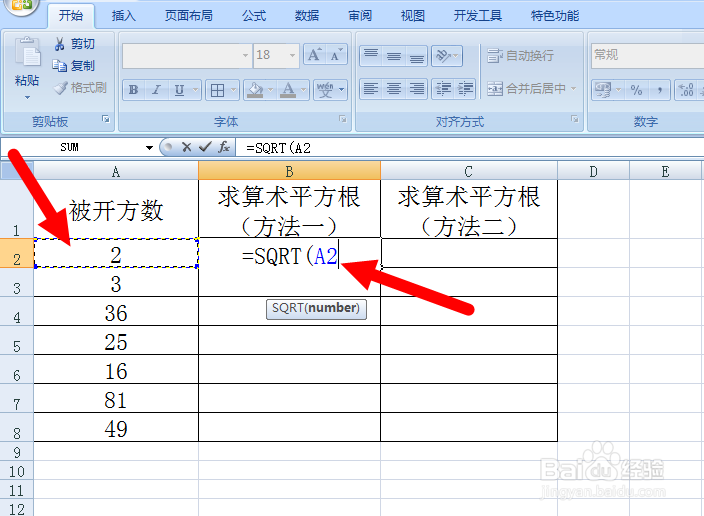This screenshot has height=516, width=704.
Task: Open underline style dropdown arrow
Action: tap(195, 90)
